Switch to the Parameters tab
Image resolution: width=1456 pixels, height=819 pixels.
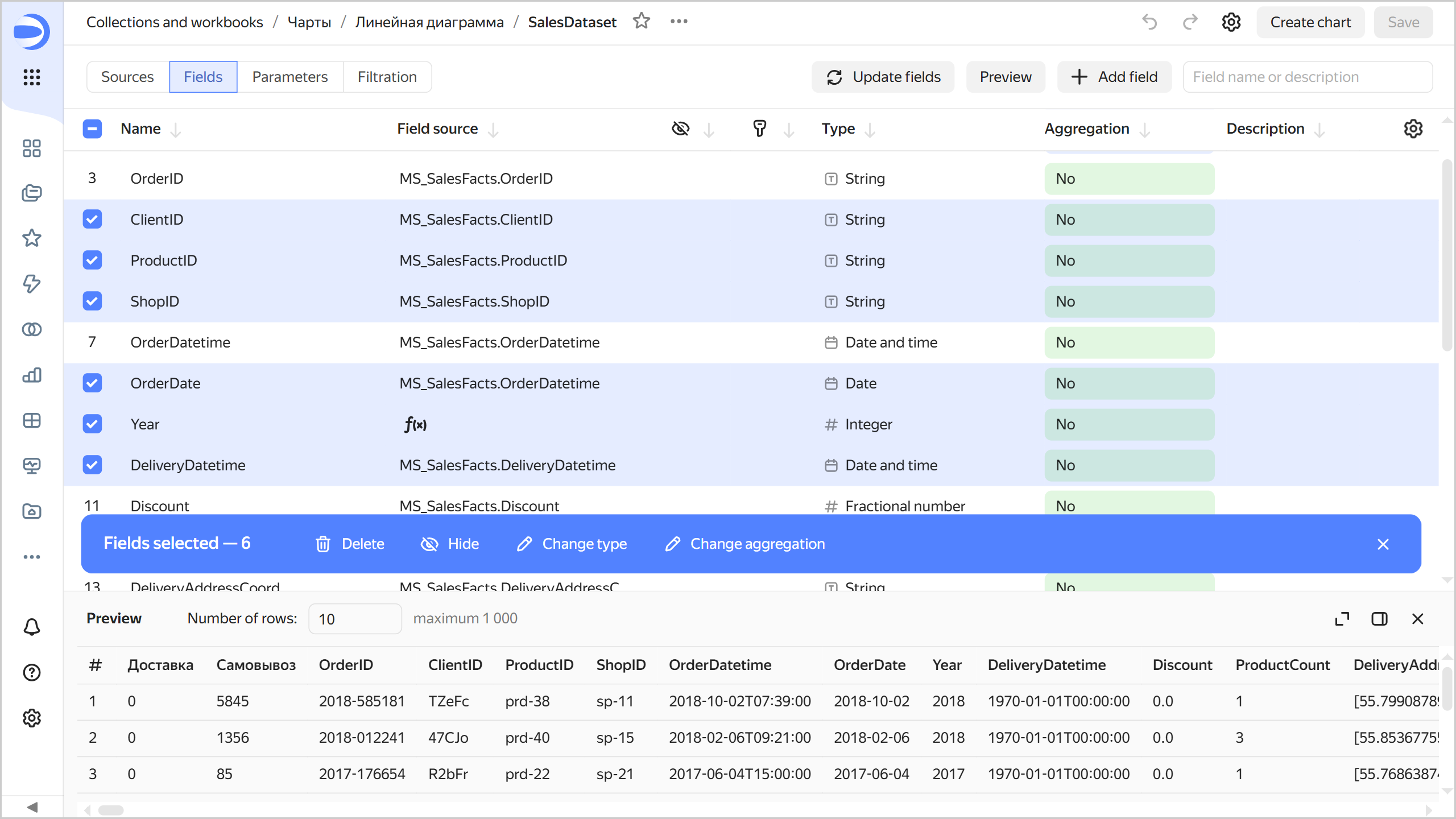(289, 77)
